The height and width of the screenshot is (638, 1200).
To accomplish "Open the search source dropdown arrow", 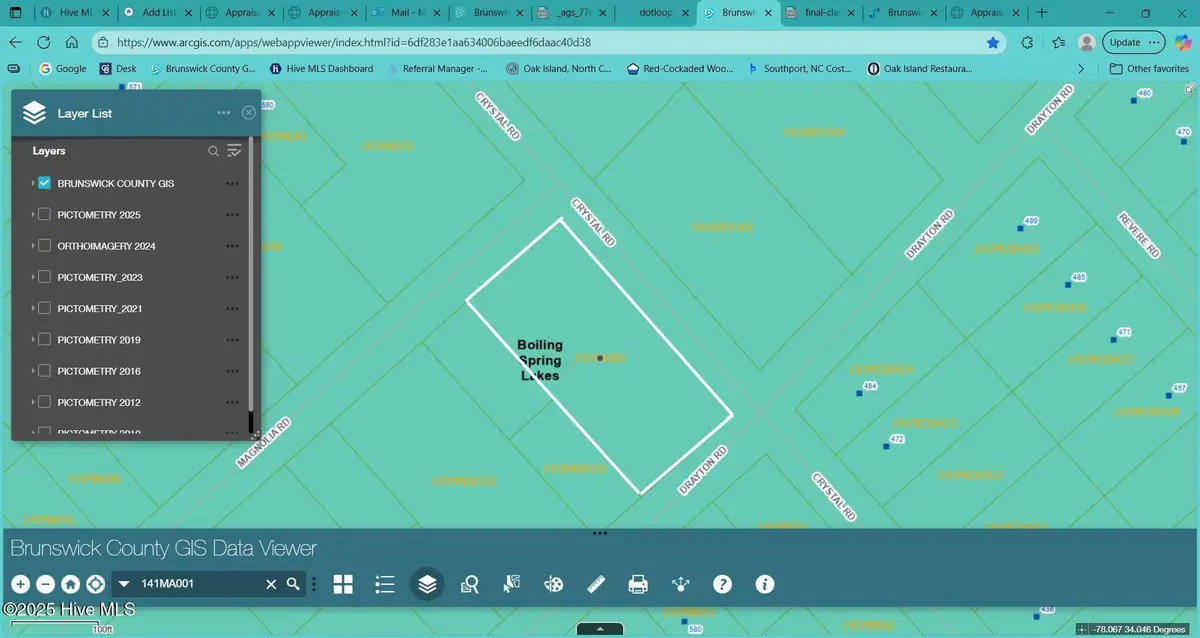I will pyautogui.click(x=124, y=584).
